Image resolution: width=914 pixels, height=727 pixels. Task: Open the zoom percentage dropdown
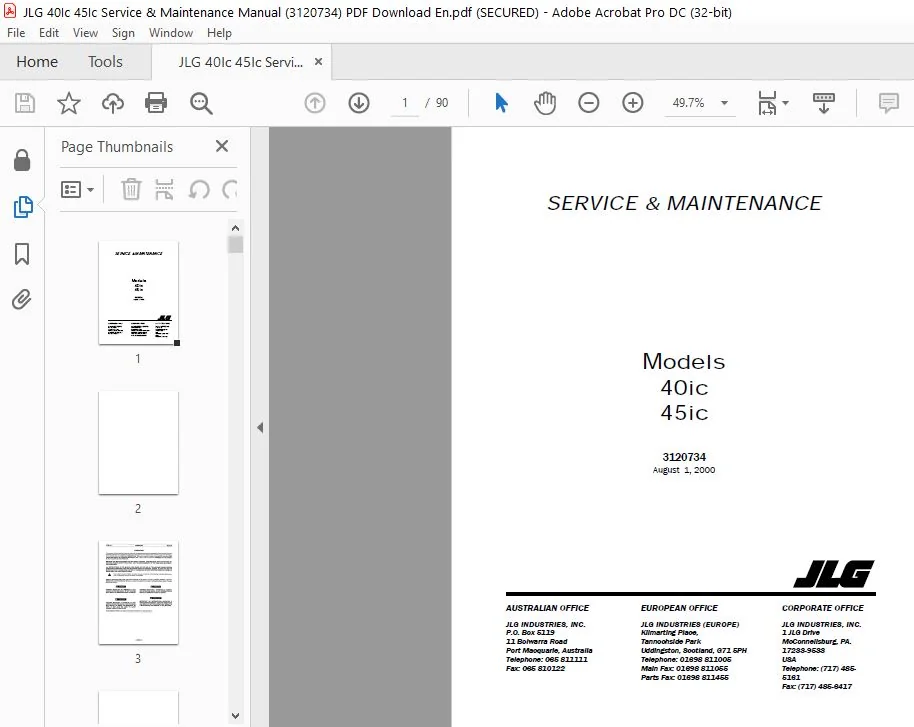[x=724, y=103]
